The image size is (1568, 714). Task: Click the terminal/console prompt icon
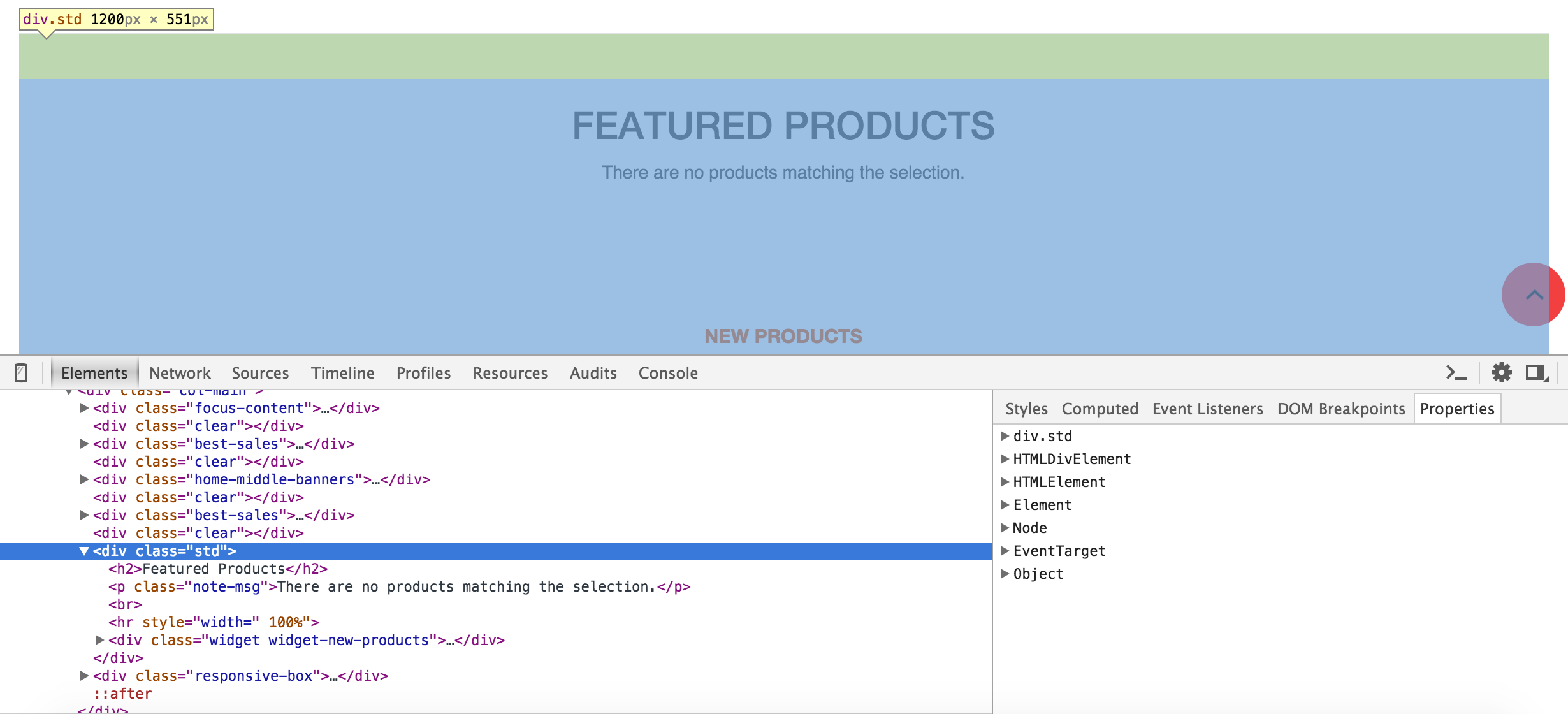[1455, 373]
